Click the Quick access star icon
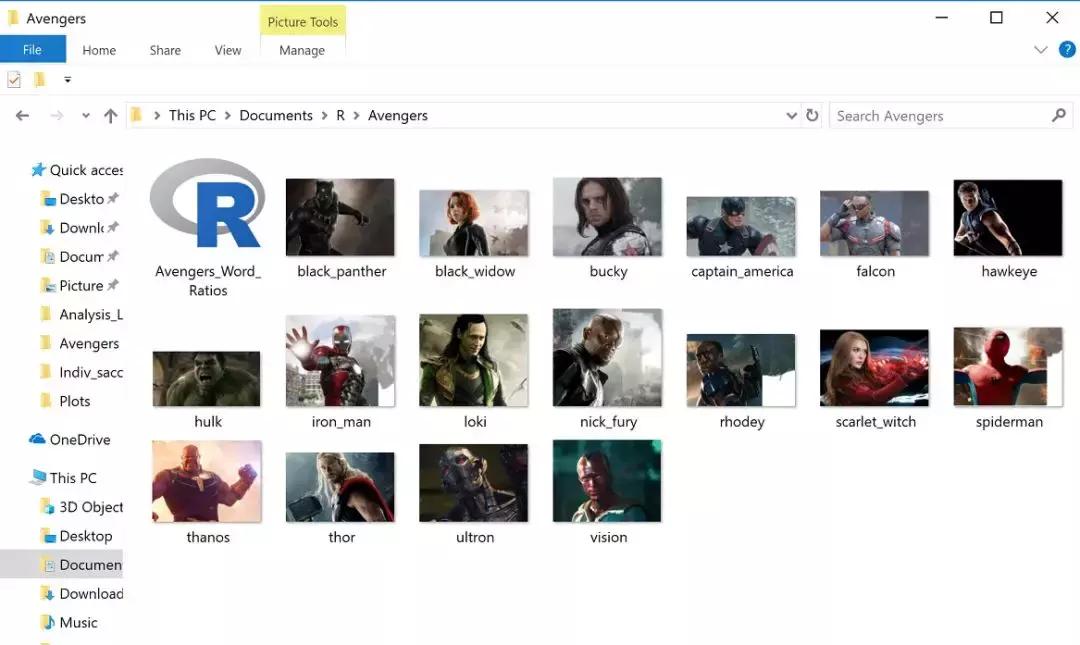Screen dimensions: 1080x645 [x=38, y=170]
